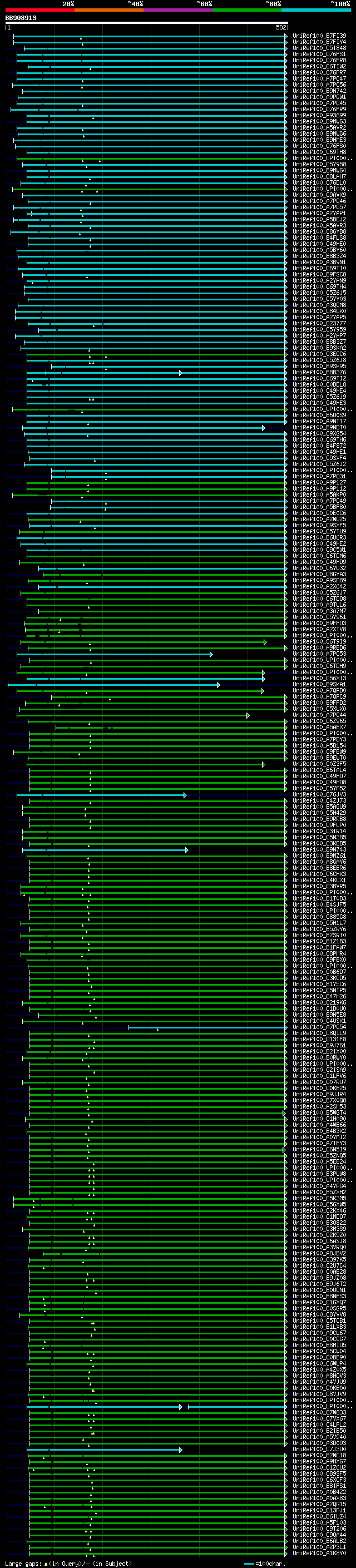Click the UniRef100_C9QA44 label
356x1568 pixels.
319,1535
